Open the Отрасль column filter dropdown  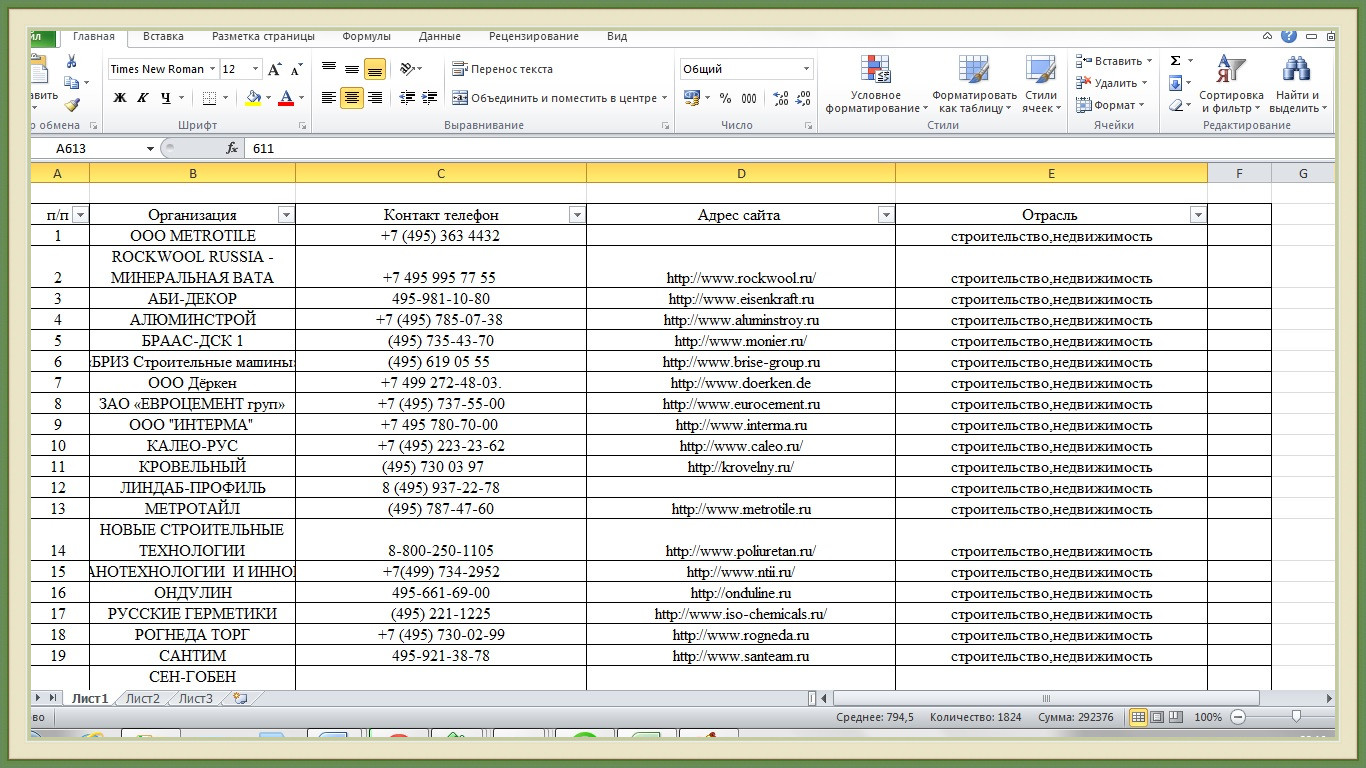1198,215
